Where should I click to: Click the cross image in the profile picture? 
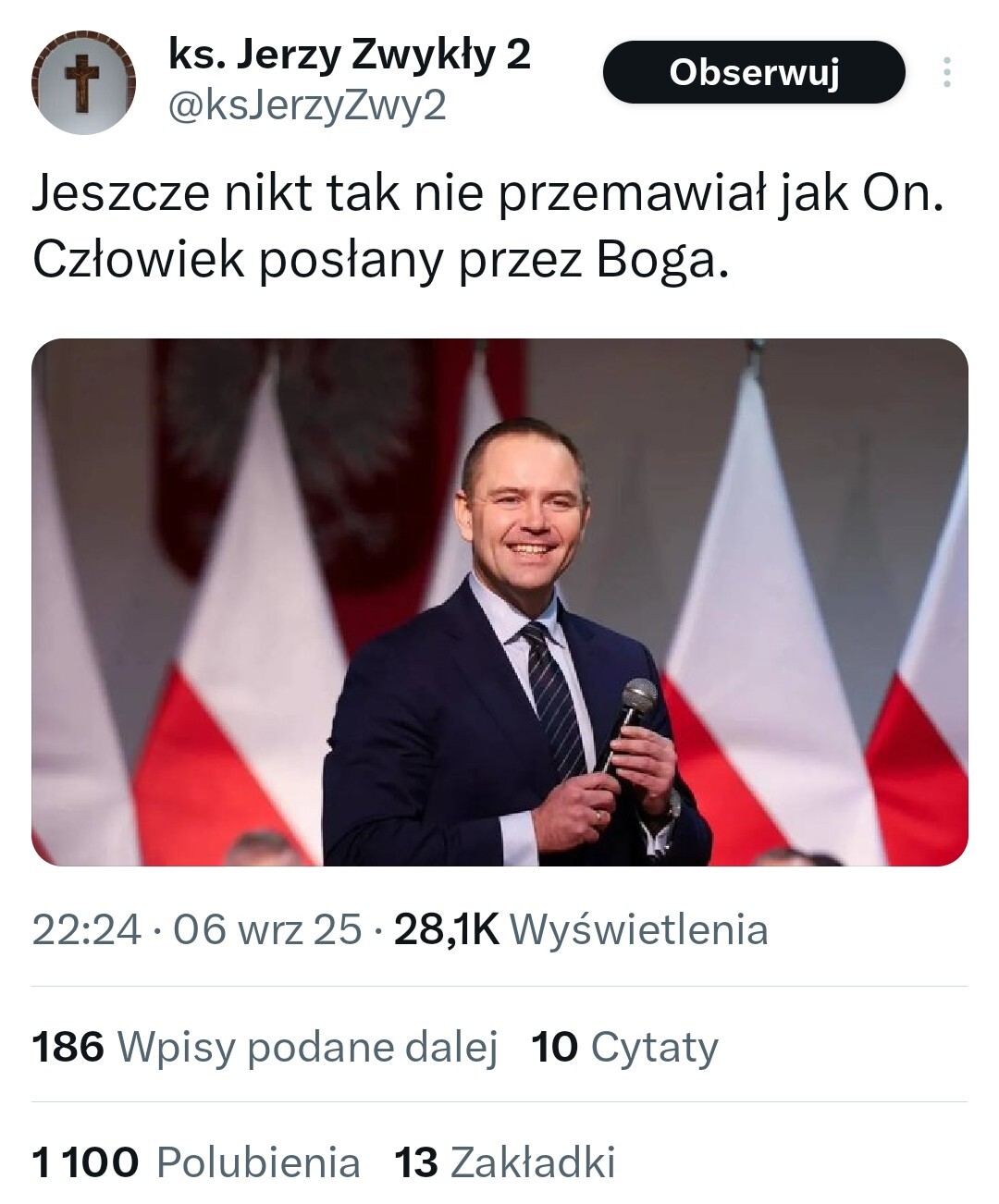tap(84, 81)
